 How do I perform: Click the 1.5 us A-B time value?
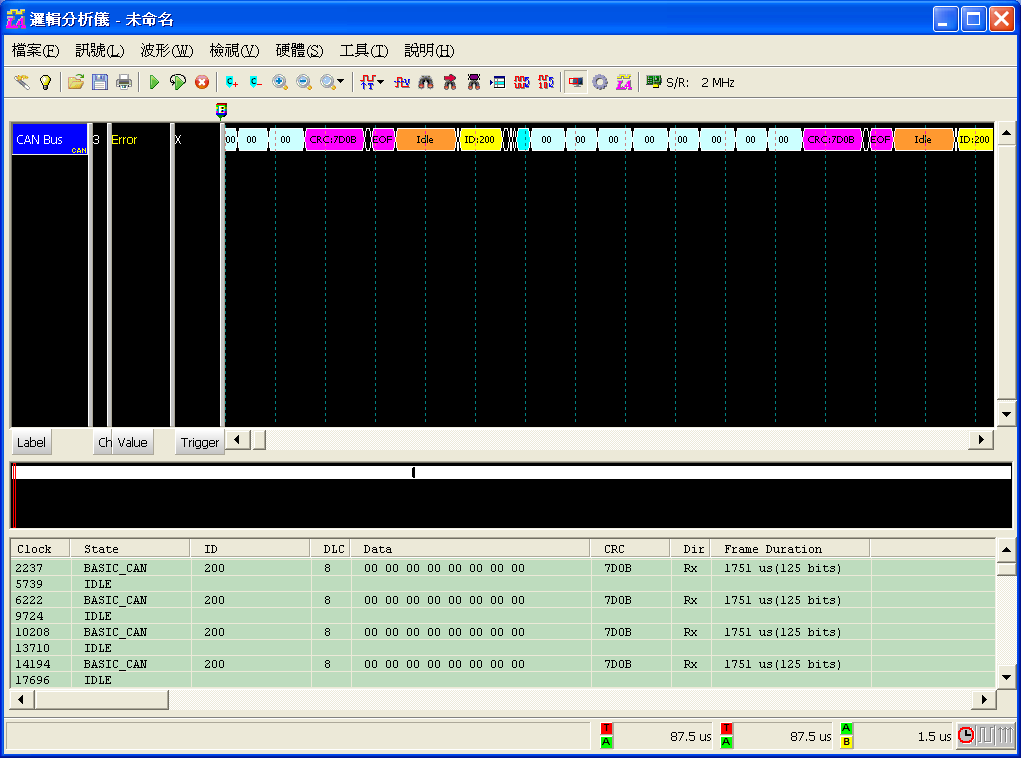pos(934,737)
